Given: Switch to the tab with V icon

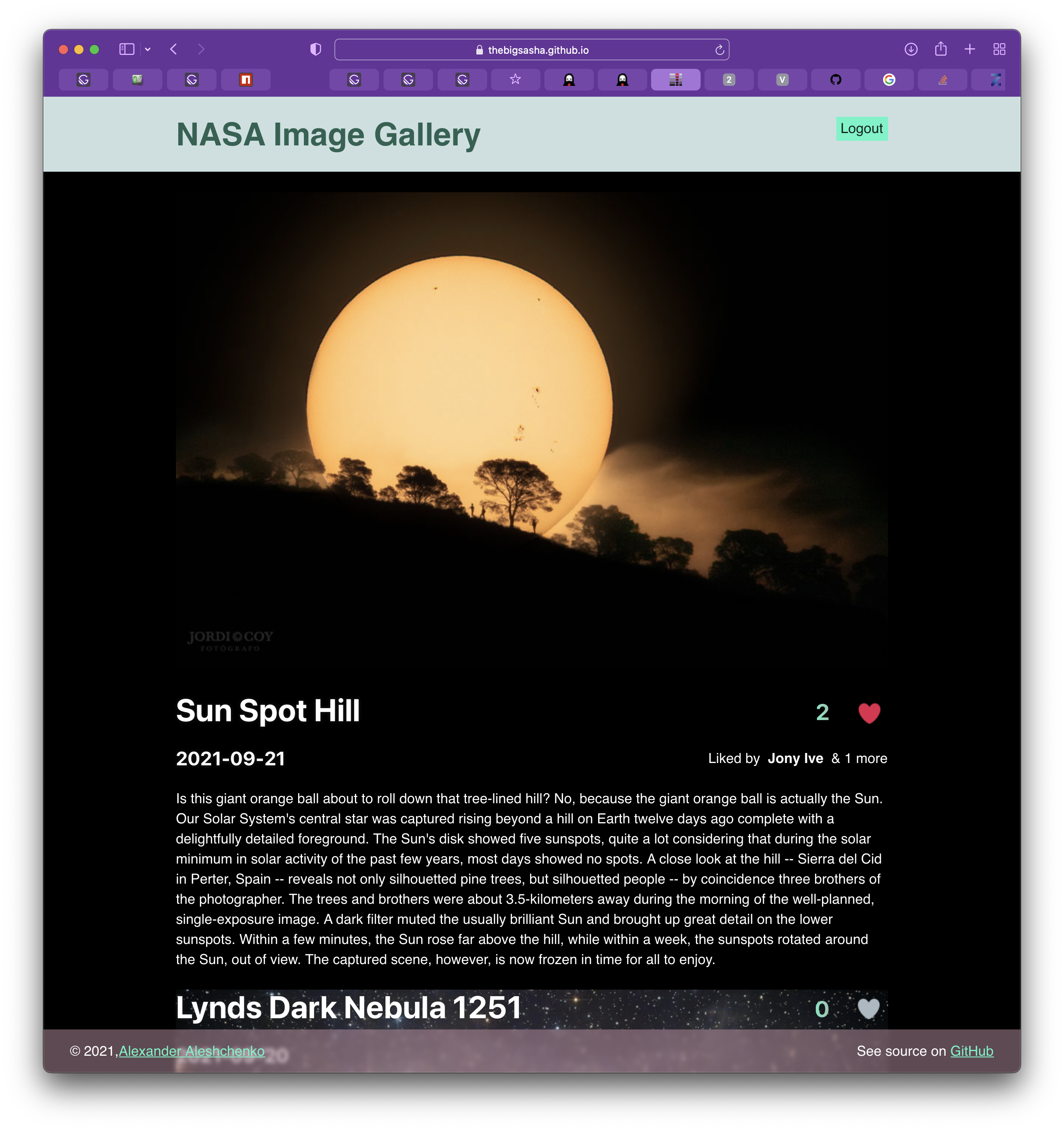Looking at the screenshot, I should point(782,80).
